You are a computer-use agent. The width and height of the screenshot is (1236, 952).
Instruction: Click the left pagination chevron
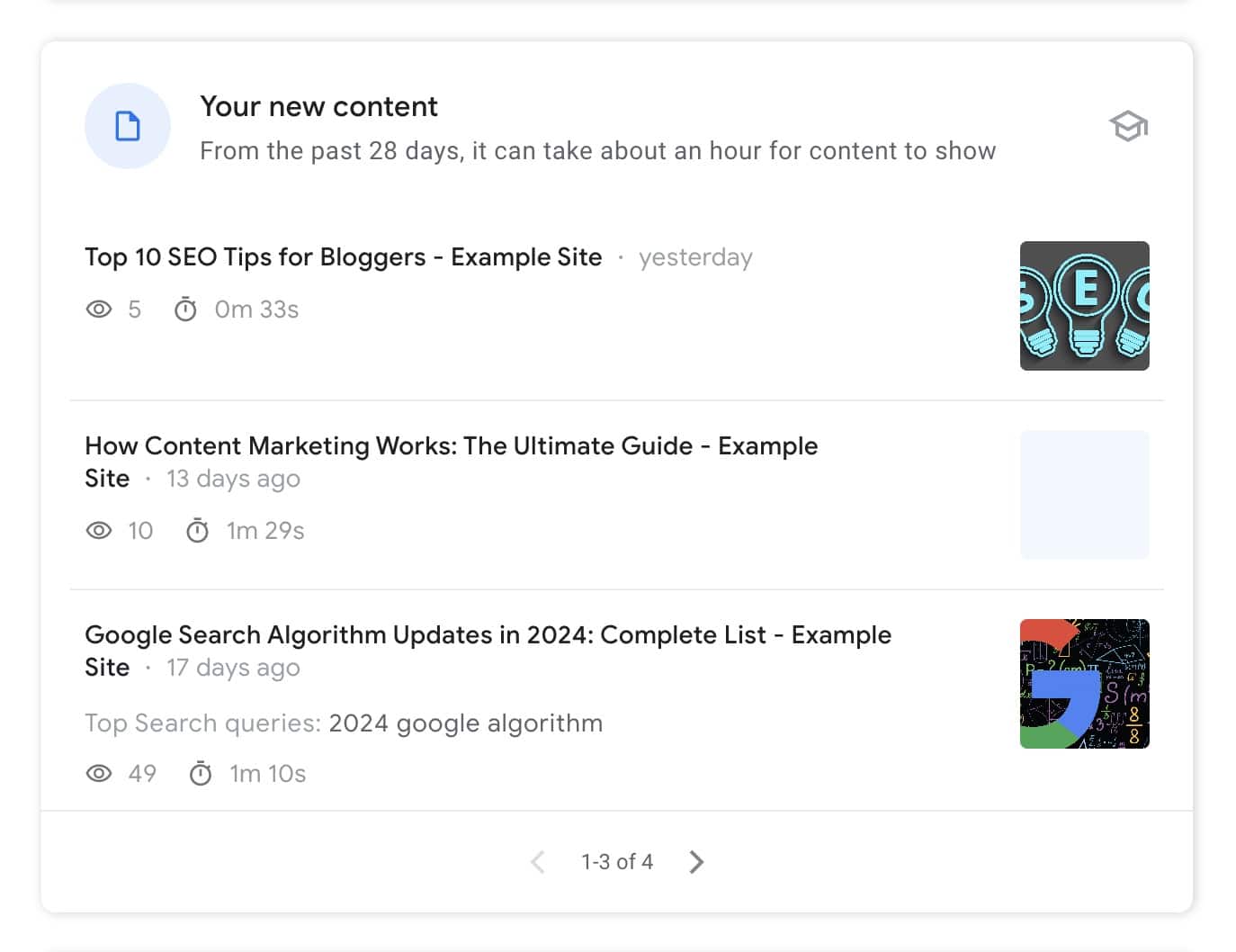(538, 861)
